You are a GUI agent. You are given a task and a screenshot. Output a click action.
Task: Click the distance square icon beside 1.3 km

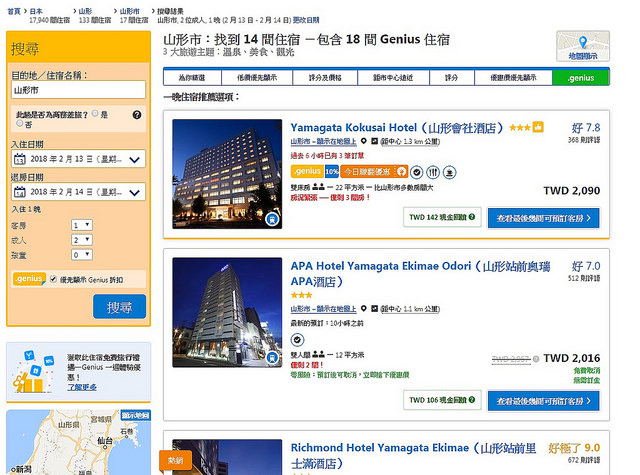374,141
